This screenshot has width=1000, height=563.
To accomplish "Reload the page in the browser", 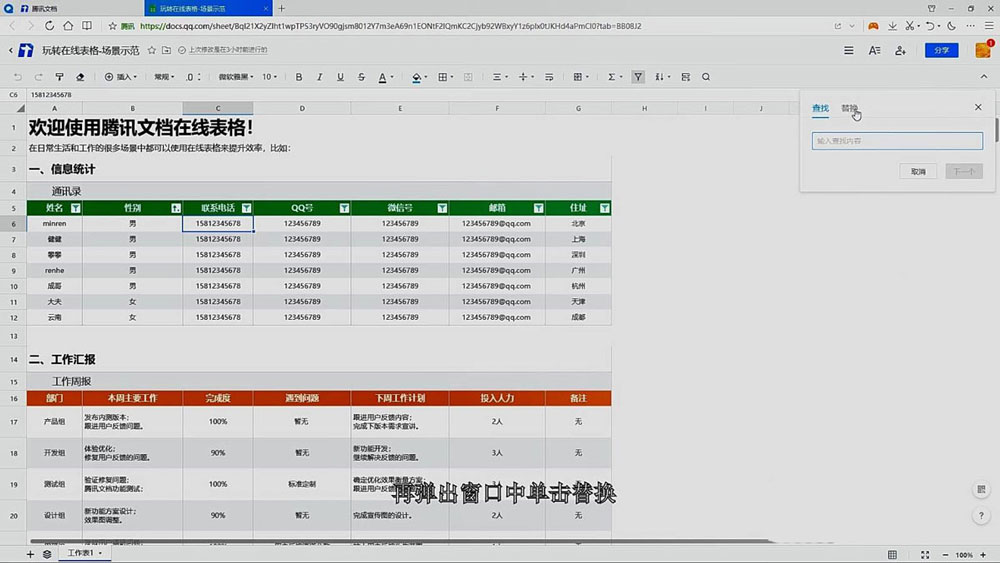I will (x=49, y=26).
